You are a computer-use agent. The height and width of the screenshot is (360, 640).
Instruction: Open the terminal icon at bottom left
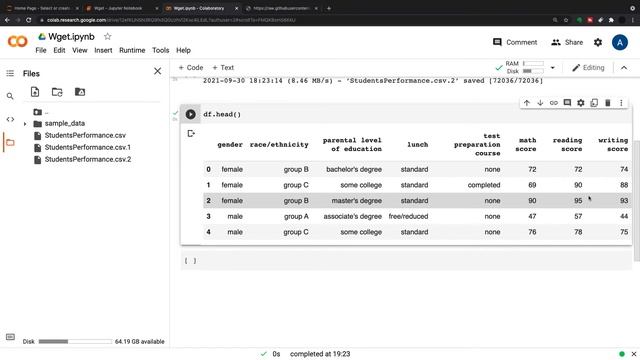coord(10,337)
